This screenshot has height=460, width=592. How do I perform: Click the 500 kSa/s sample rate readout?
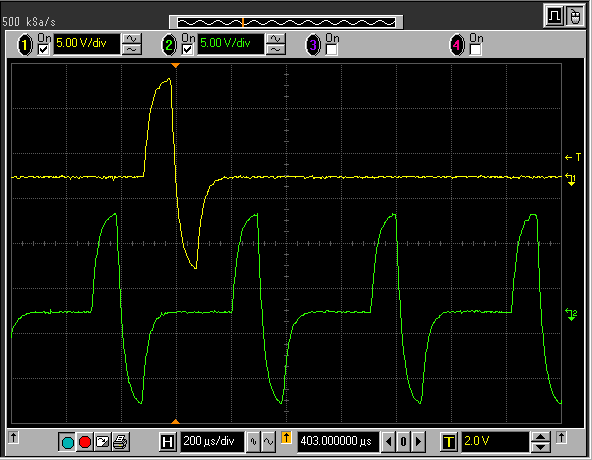coord(29,22)
